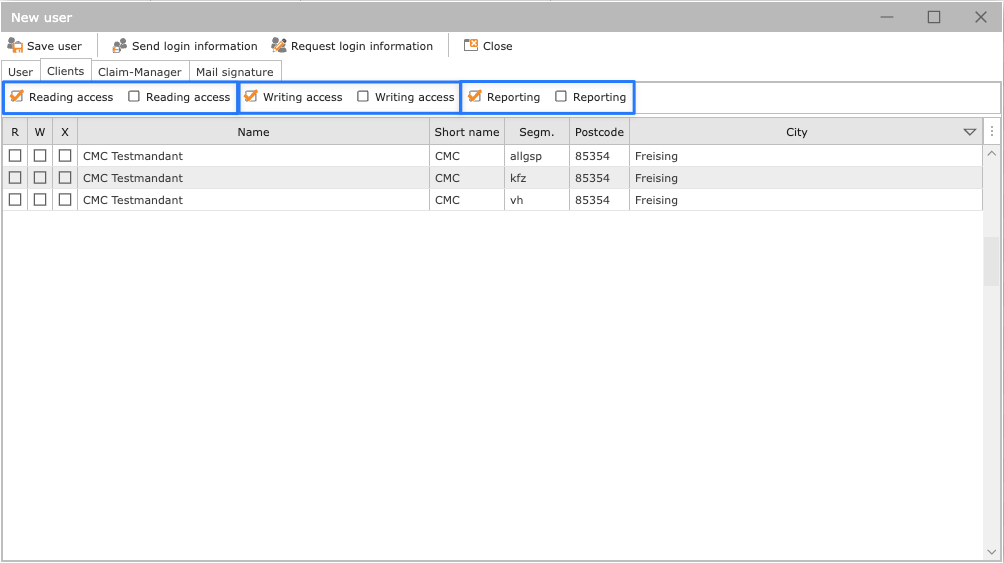Switch to the User tab
1004x563 pixels.
[x=21, y=72]
